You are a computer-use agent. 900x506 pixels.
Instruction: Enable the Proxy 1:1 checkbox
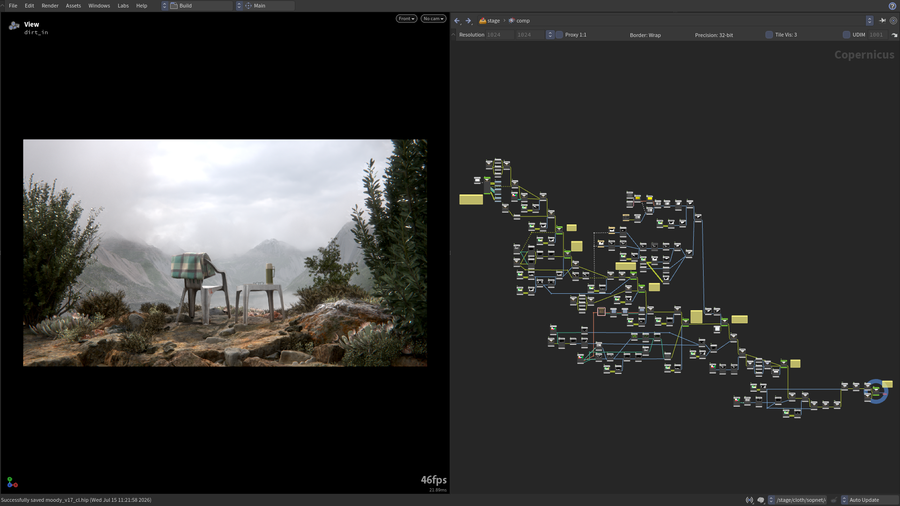[x=560, y=35]
